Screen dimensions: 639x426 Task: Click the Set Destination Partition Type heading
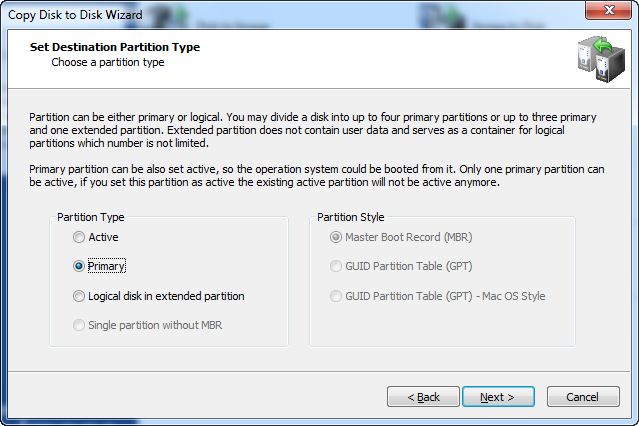coord(115,47)
